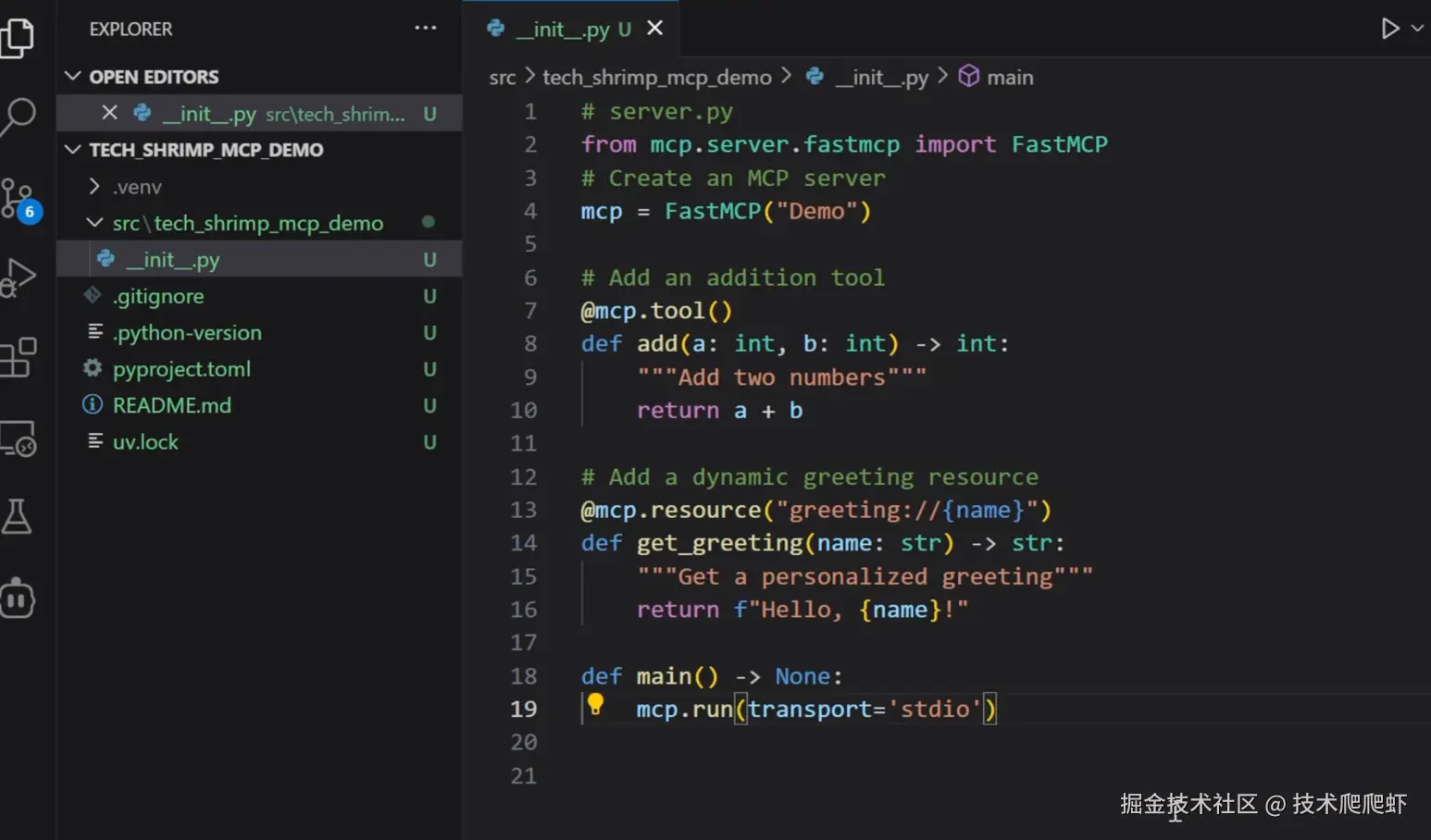This screenshot has width=1431, height=840.
Task: Click the 'transport' keyword argument
Action: tap(810, 710)
